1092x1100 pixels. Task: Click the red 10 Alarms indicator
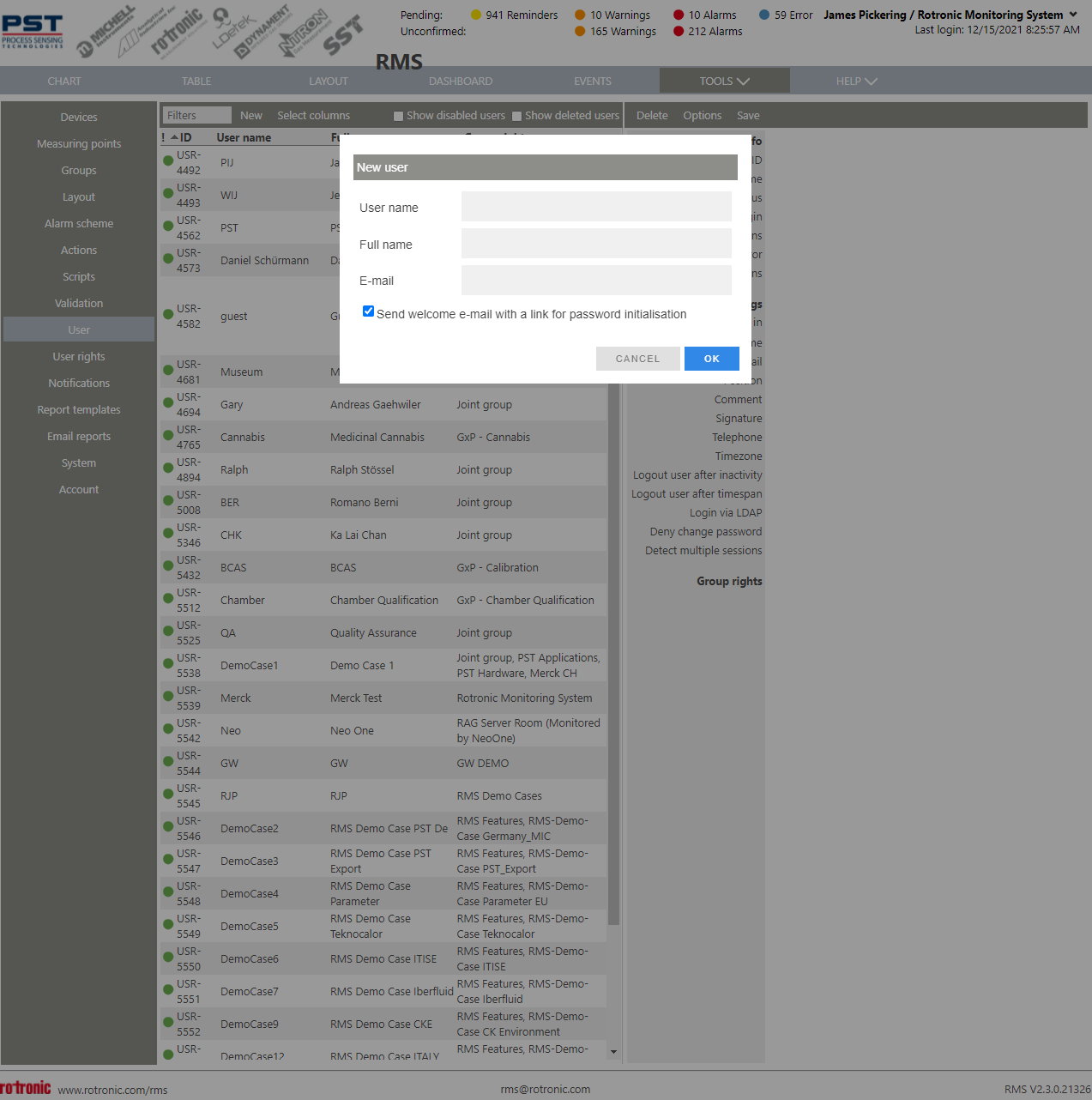coord(679,15)
